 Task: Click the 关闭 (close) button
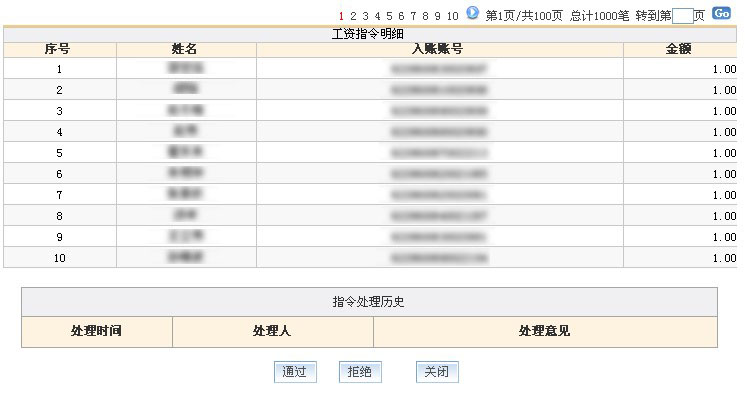click(437, 371)
